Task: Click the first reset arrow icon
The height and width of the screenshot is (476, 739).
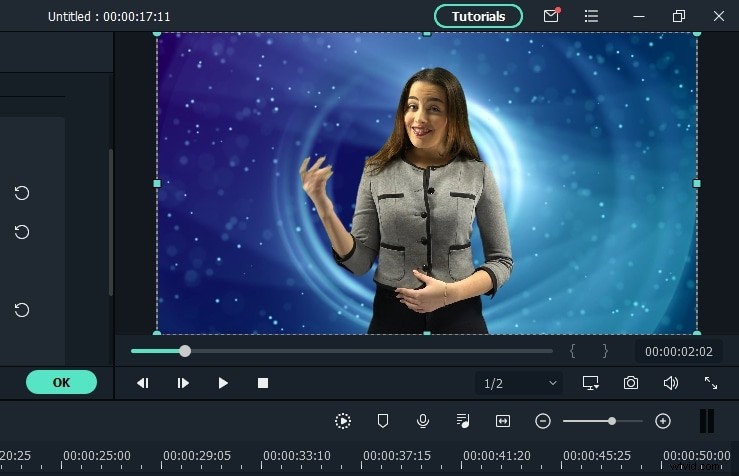Action: (22, 193)
